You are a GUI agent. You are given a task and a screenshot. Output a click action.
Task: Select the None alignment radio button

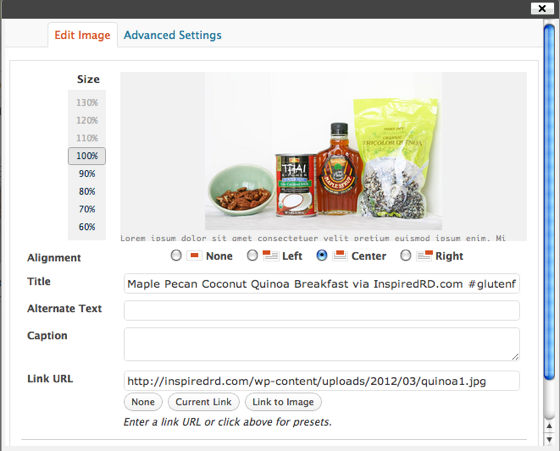(176, 255)
